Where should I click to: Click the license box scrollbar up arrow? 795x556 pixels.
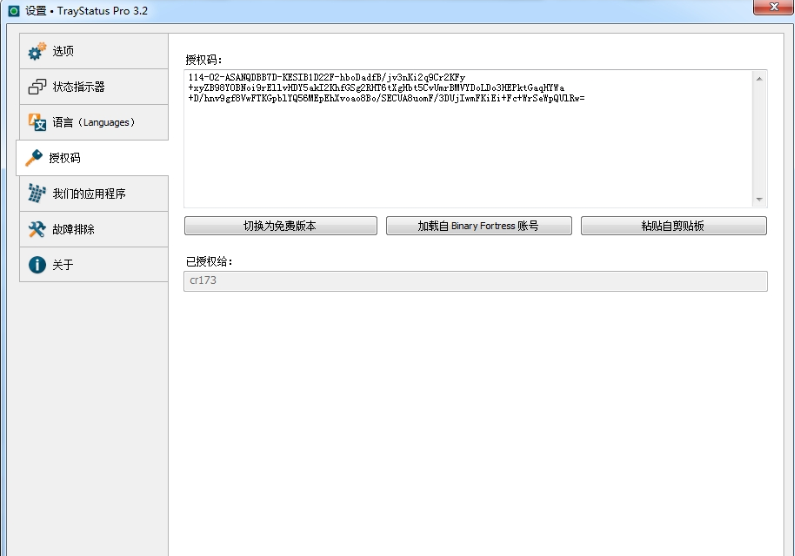coord(759,79)
